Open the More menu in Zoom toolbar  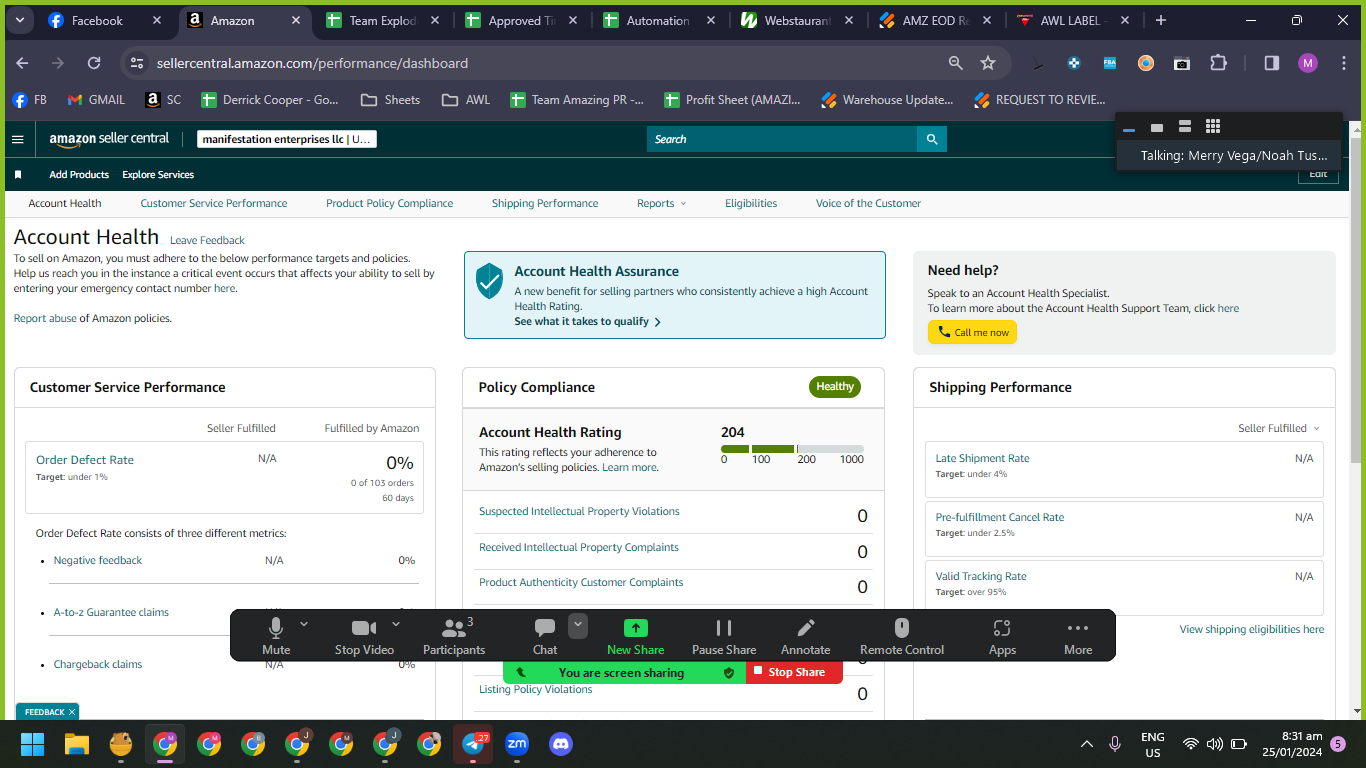1078,636
